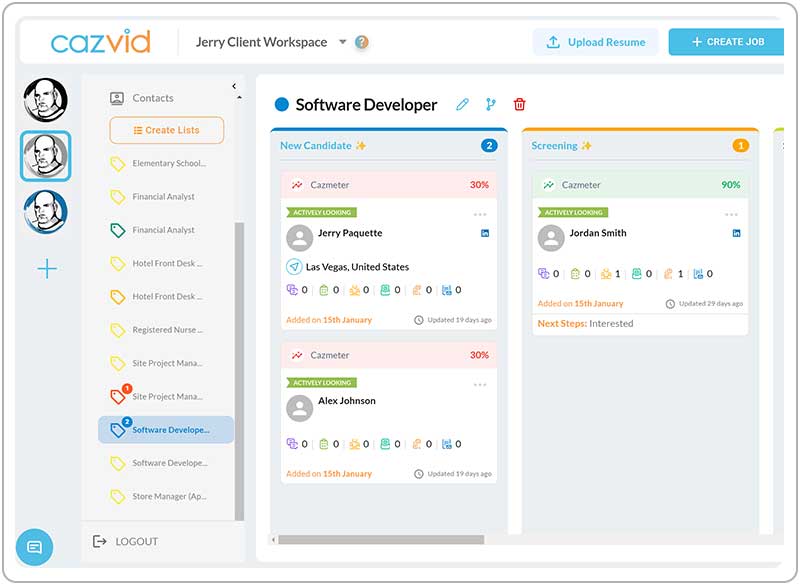Click the Screening column header
The width and height of the screenshot is (800, 584).
pyautogui.click(x=561, y=146)
